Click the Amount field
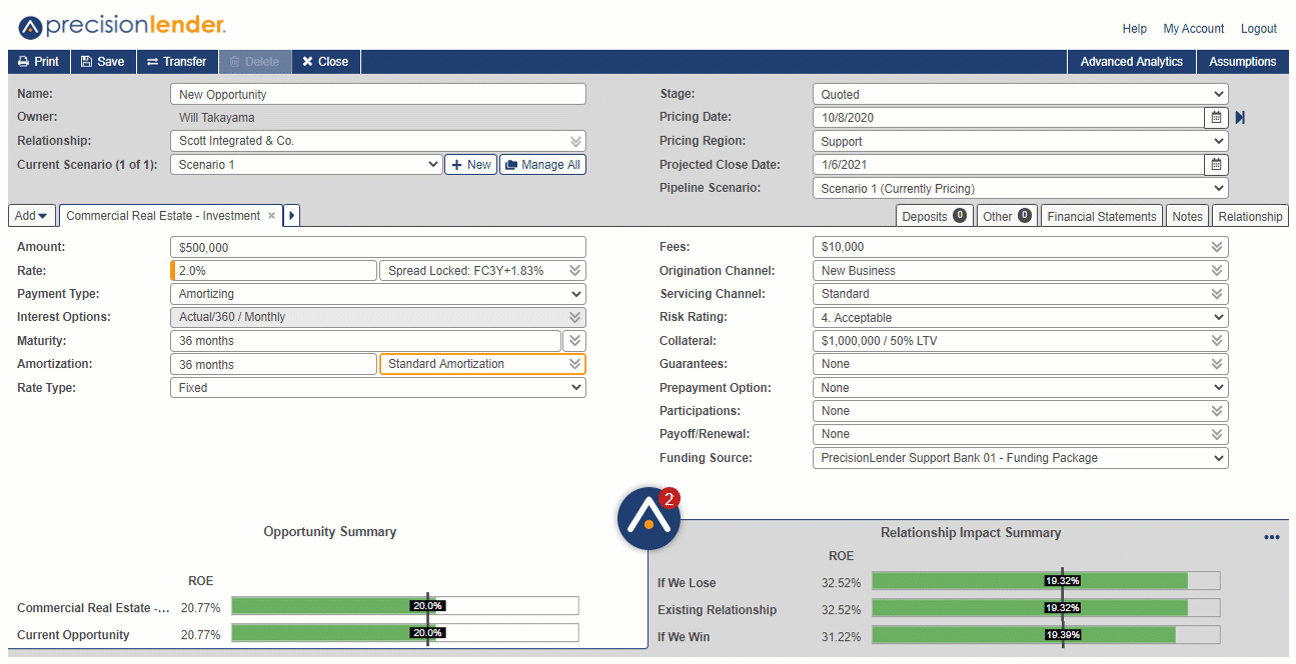Image resolution: width=1296 pixels, height=664 pixels. (x=378, y=247)
